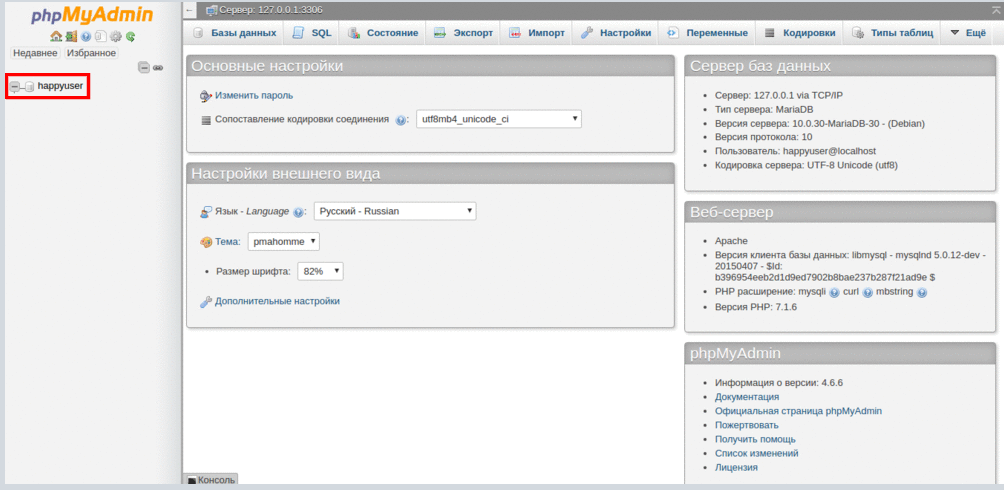Open help icon next to mbstring
This screenshot has width=1004, height=490.
921,292
